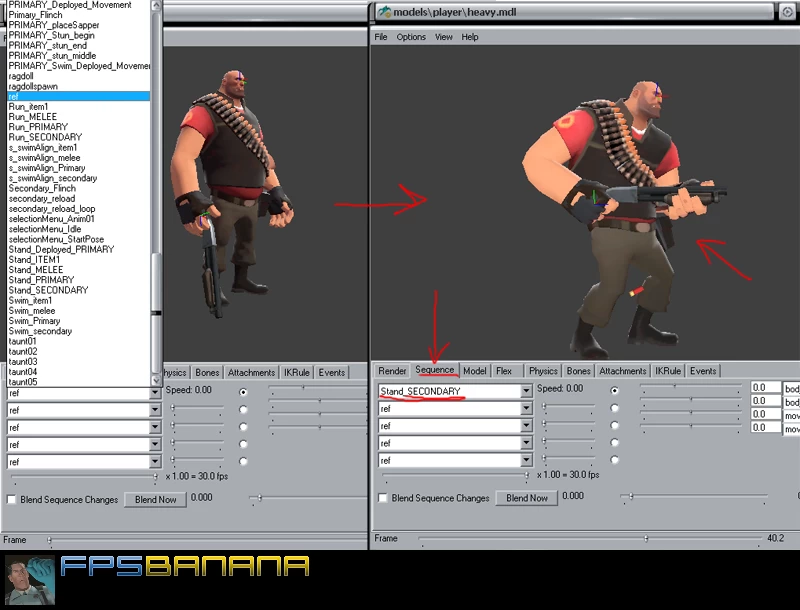Open the Help menu
Image resolution: width=800 pixels, height=610 pixels.
click(468, 37)
